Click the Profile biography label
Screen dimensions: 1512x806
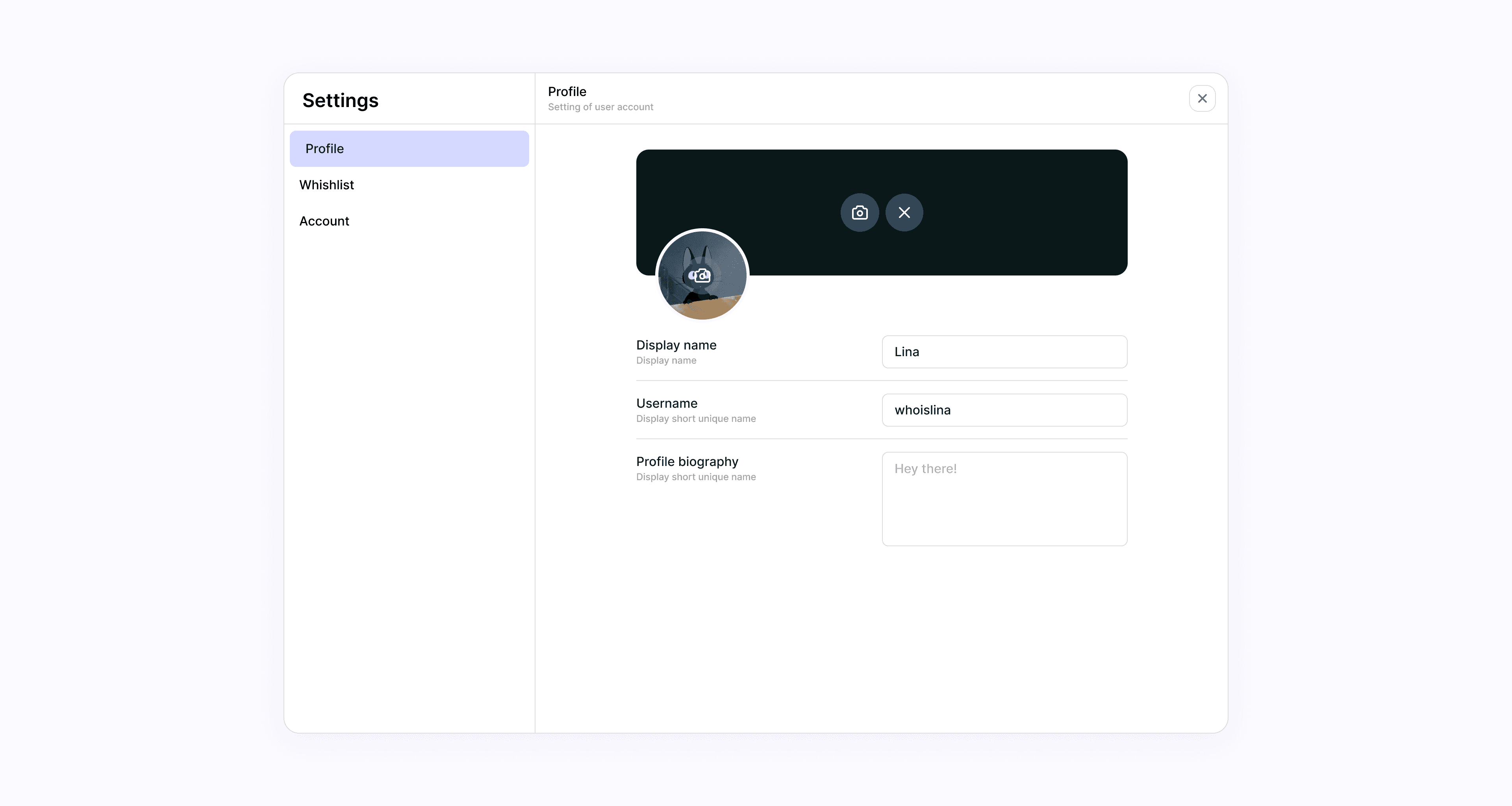coord(687,462)
